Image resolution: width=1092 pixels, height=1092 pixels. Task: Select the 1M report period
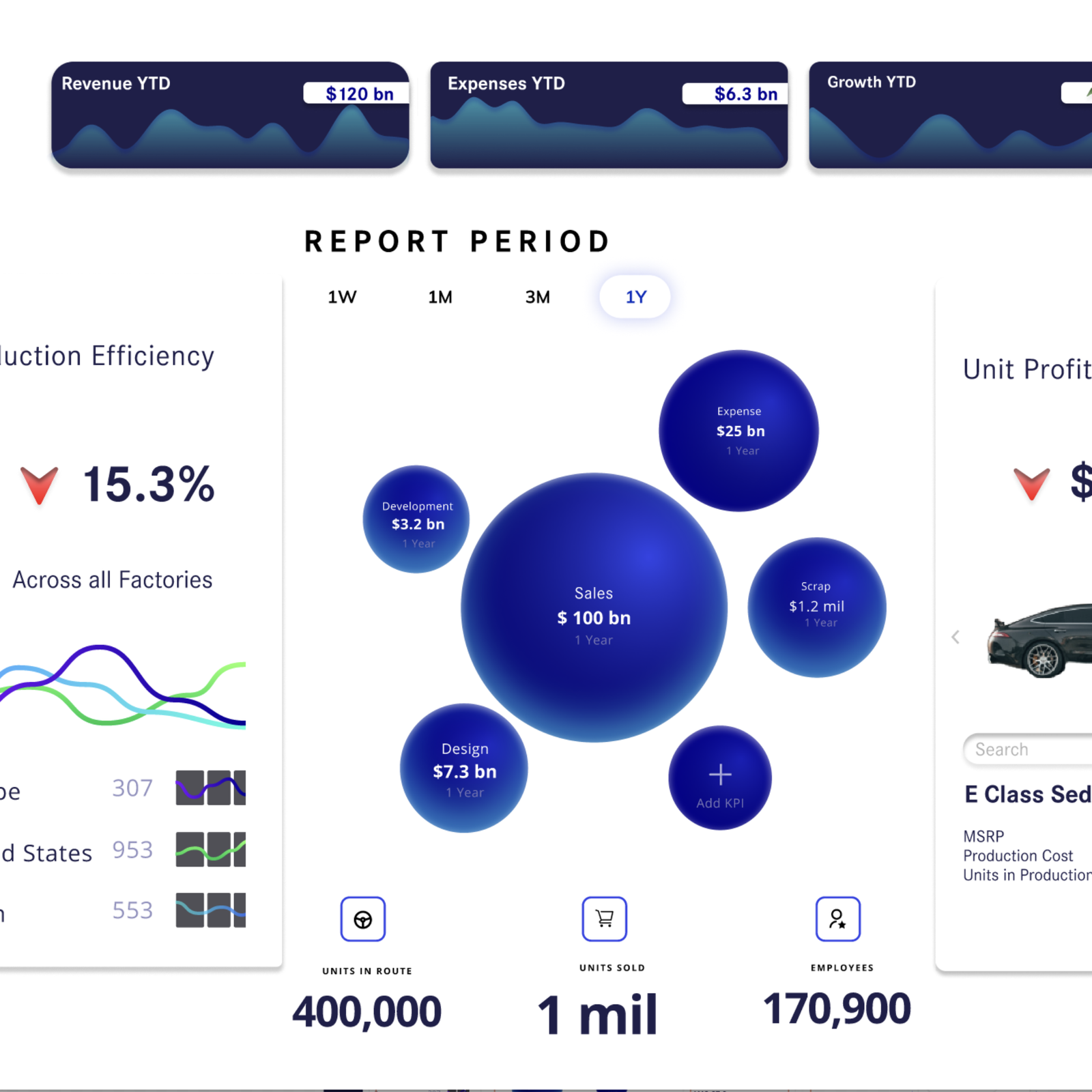pyautogui.click(x=440, y=297)
